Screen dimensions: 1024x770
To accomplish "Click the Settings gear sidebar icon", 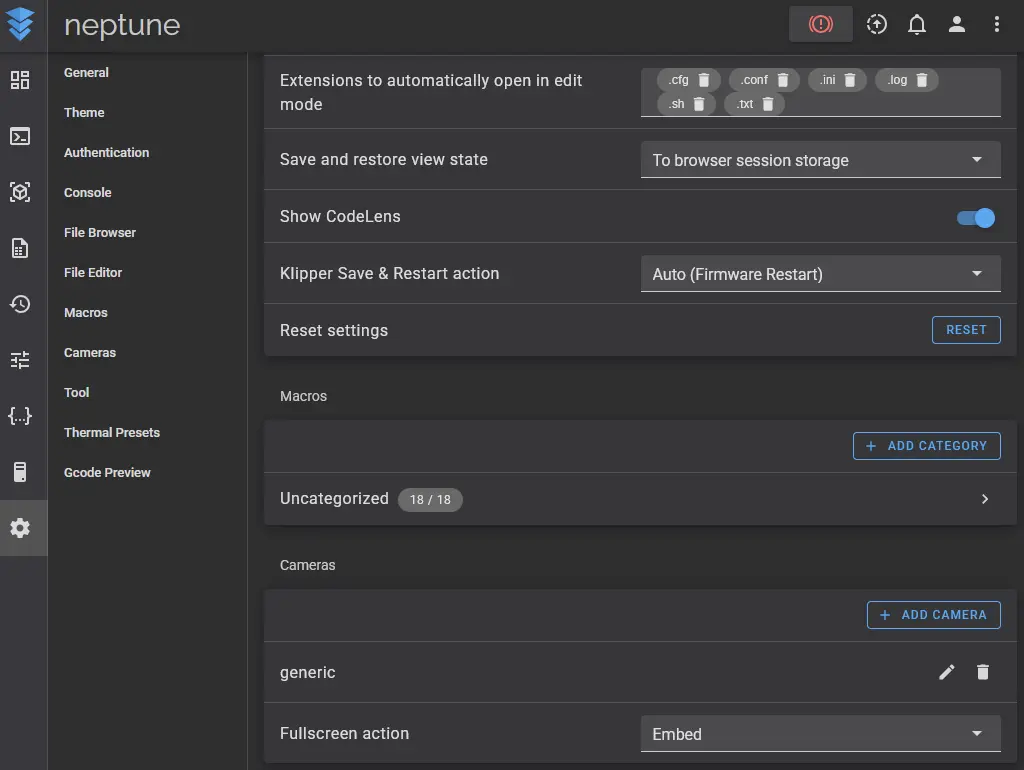I will (x=20, y=528).
